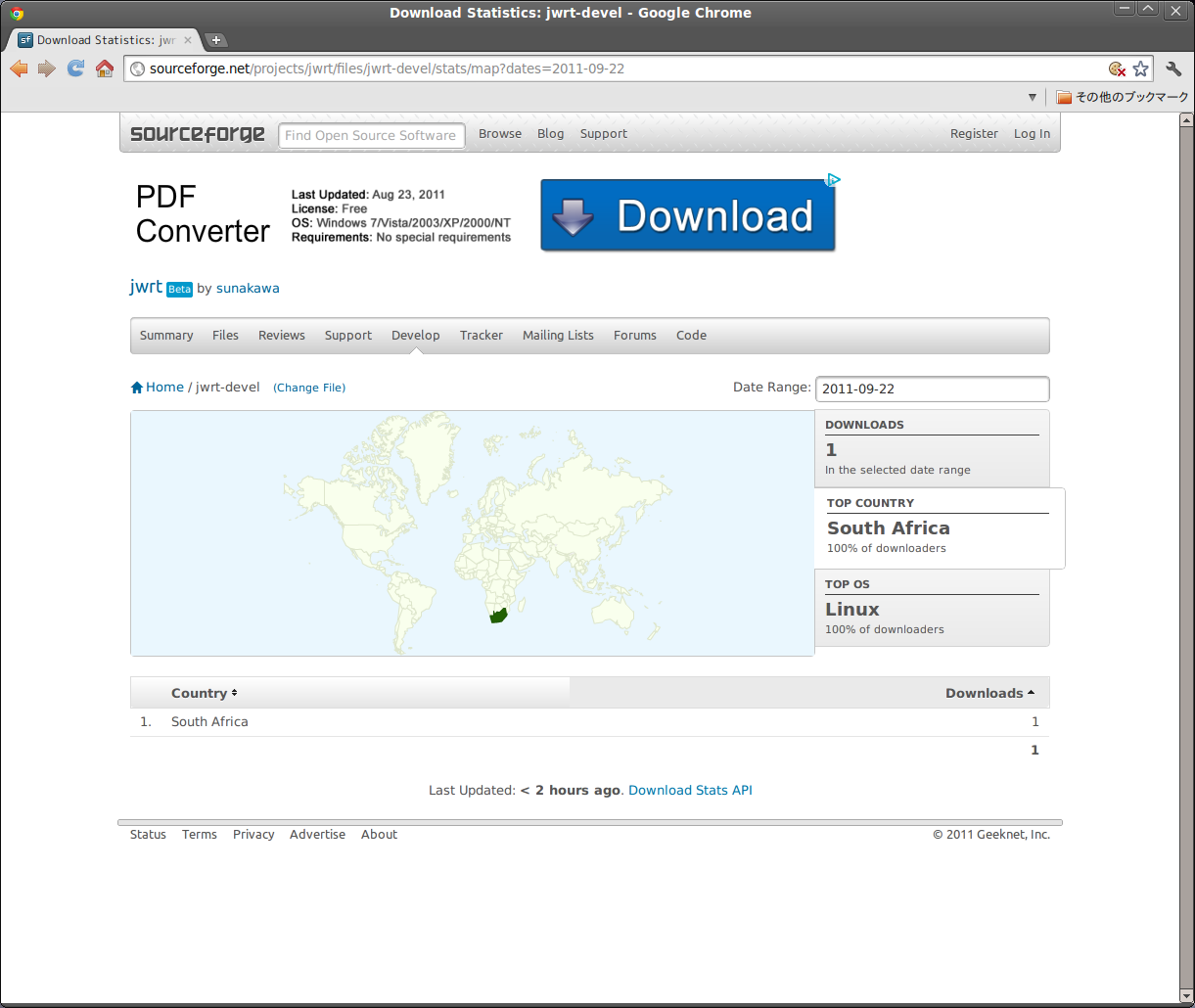Bookmark this page with the star icon
The height and width of the screenshot is (1008, 1195).
(1141, 69)
